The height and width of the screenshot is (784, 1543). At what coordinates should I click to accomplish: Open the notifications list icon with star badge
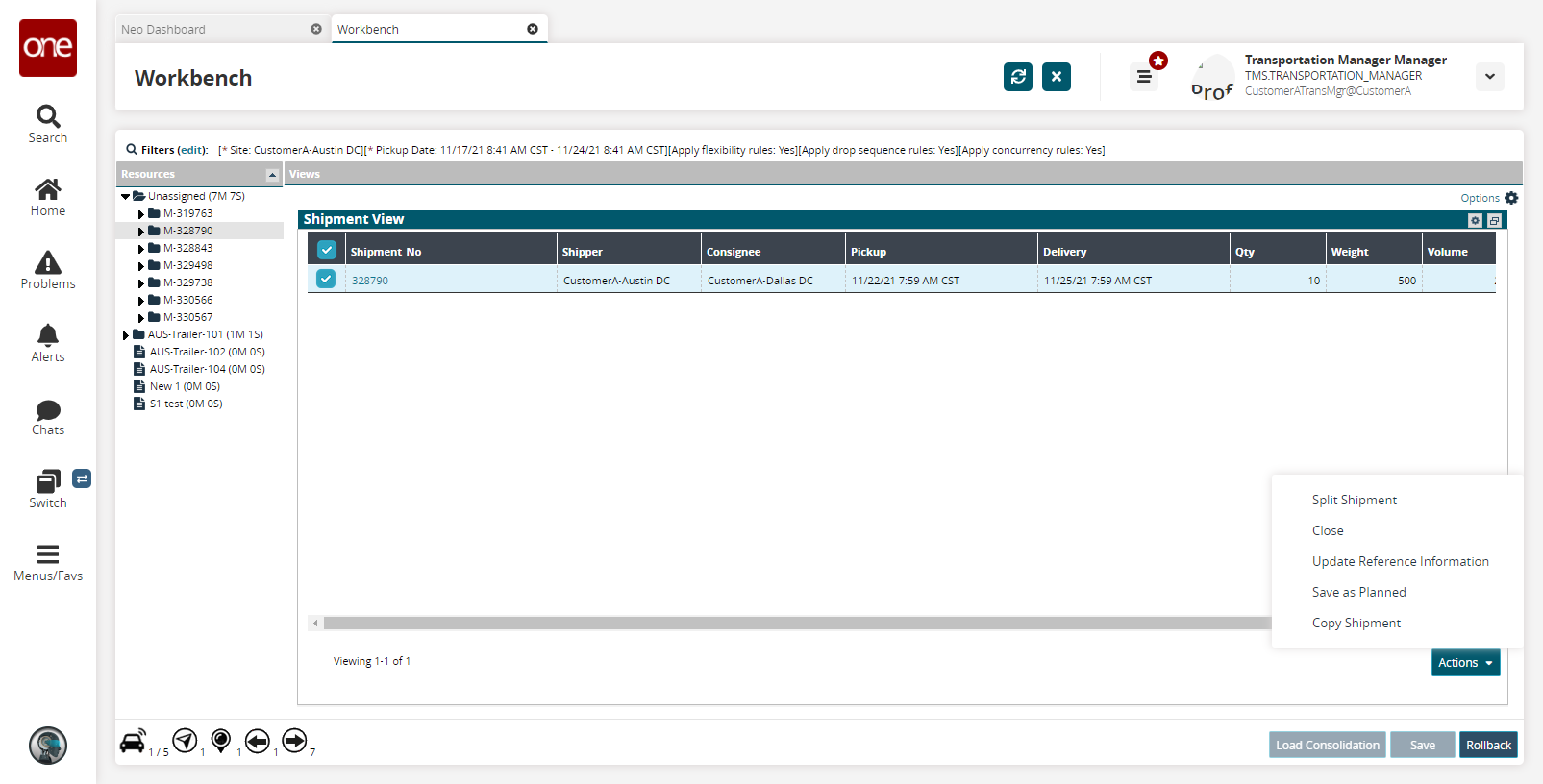1144,77
